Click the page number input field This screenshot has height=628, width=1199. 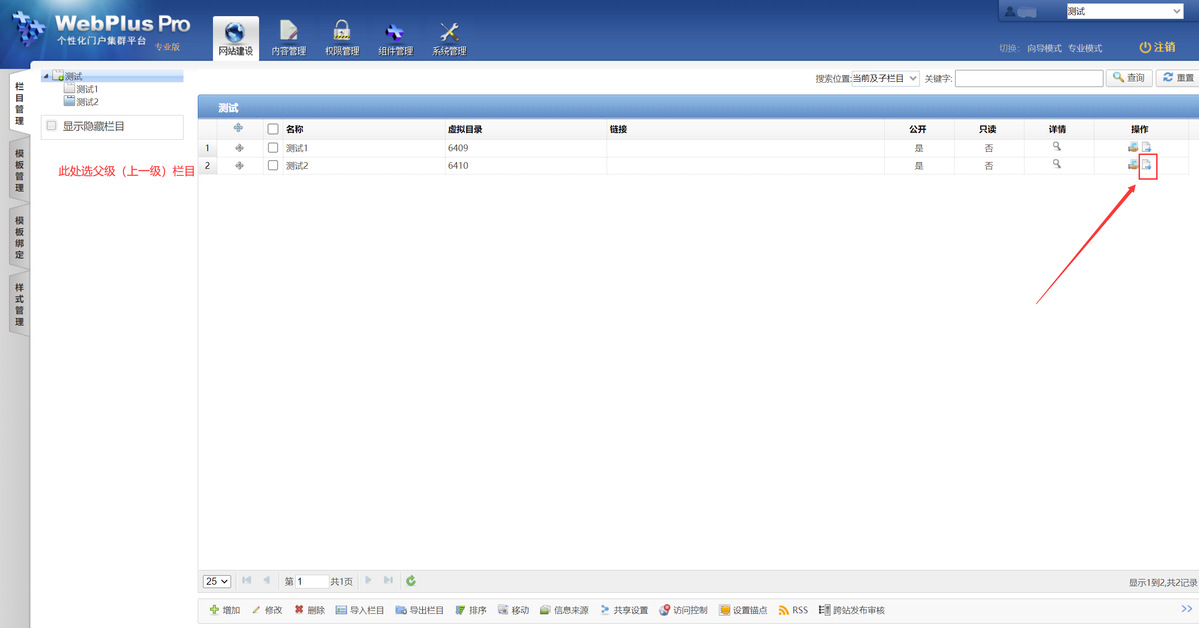click(x=311, y=581)
